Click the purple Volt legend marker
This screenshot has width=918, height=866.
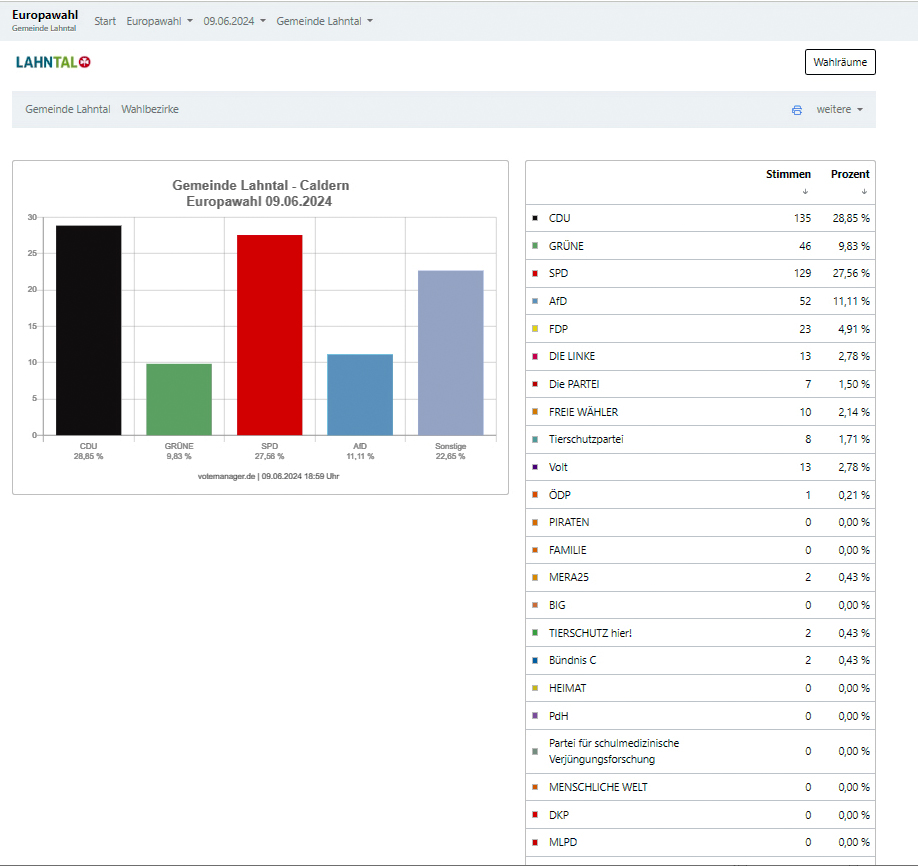click(536, 467)
